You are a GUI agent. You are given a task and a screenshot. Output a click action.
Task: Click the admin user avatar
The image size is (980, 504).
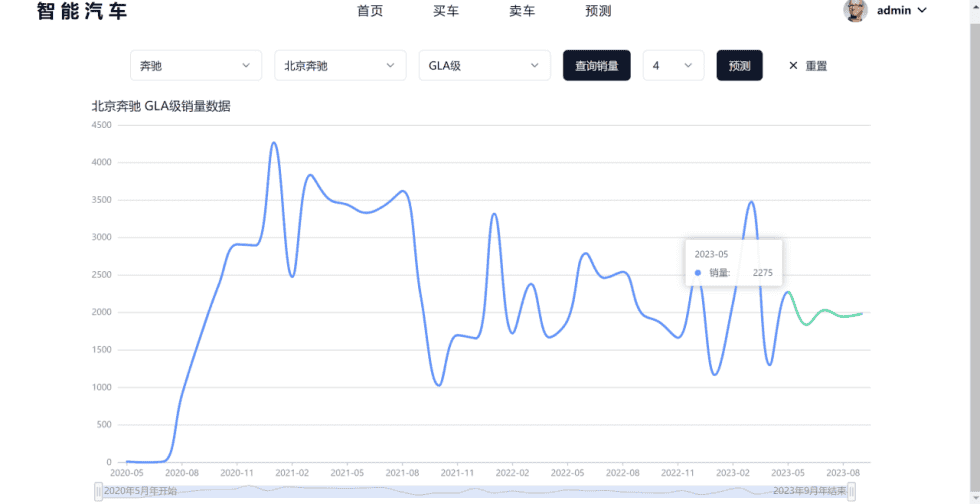(856, 10)
